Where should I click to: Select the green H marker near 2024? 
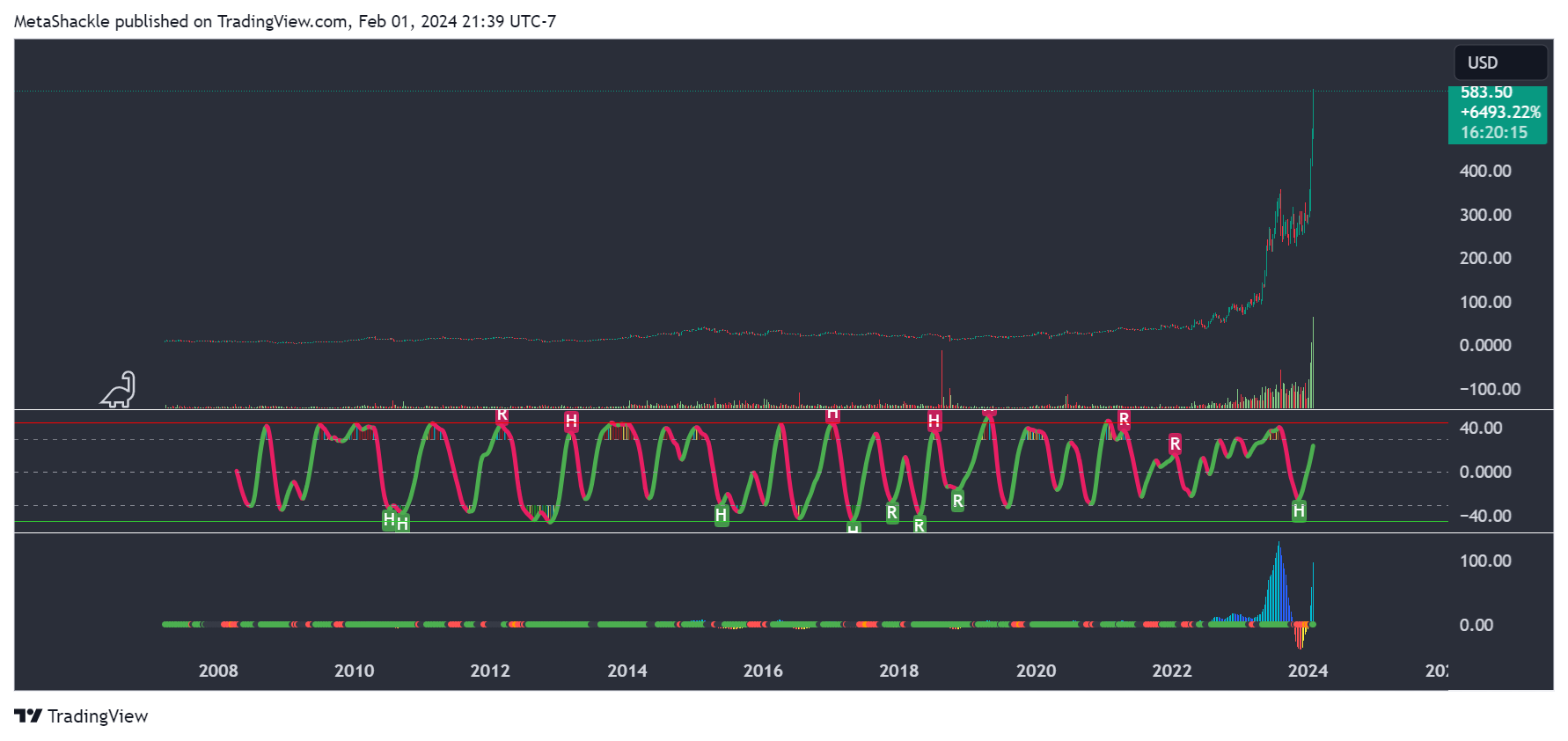click(x=1299, y=510)
